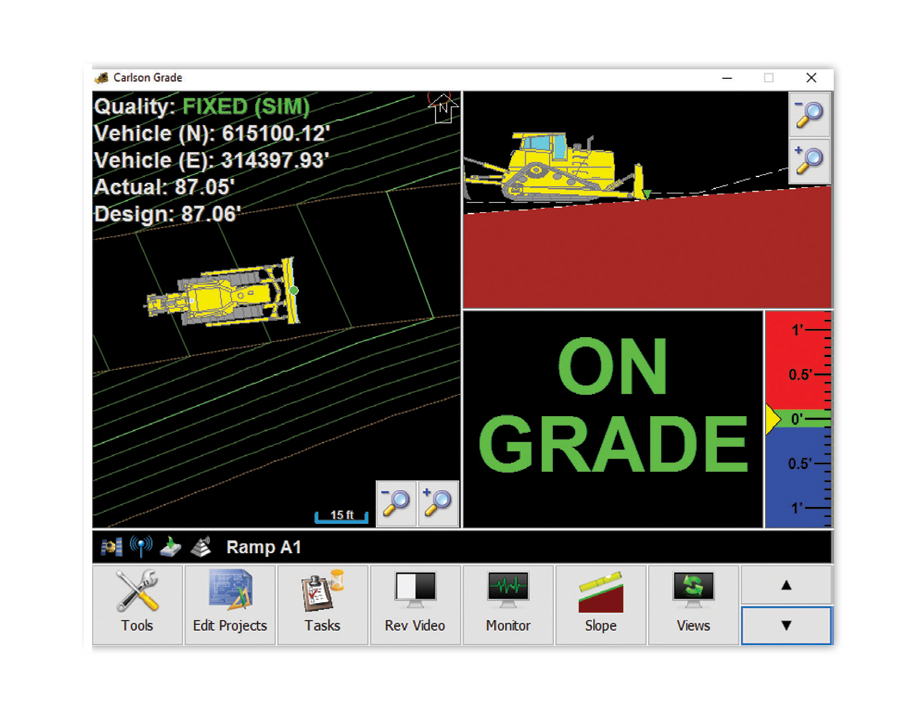923x715 pixels.
Task: Click the Vehicle (N) coordinate readout
Action: (212, 134)
